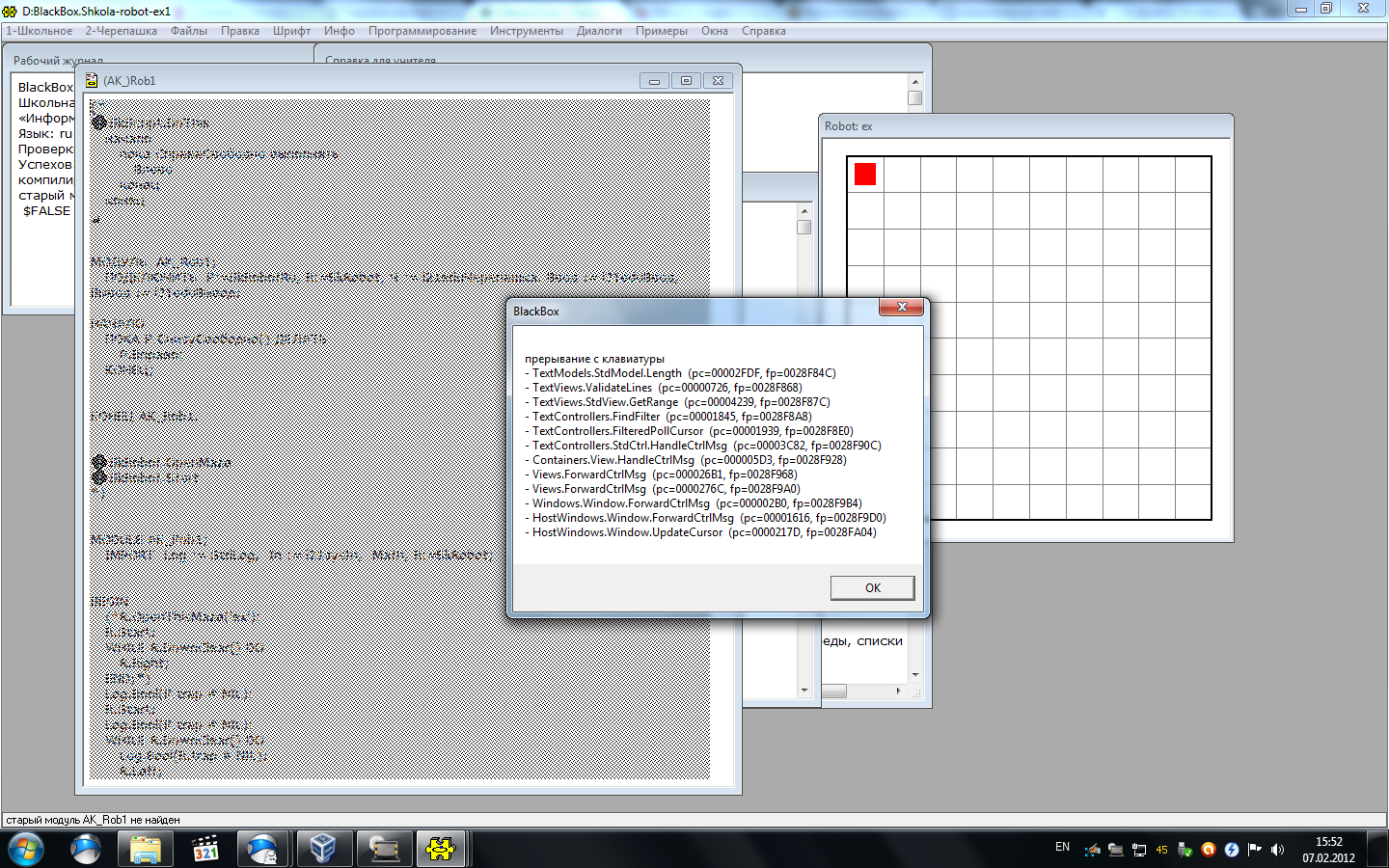The image size is (1389, 868).
Task: Click the EN language indicator in the taskbar
Action: [x=1062, y=848]
